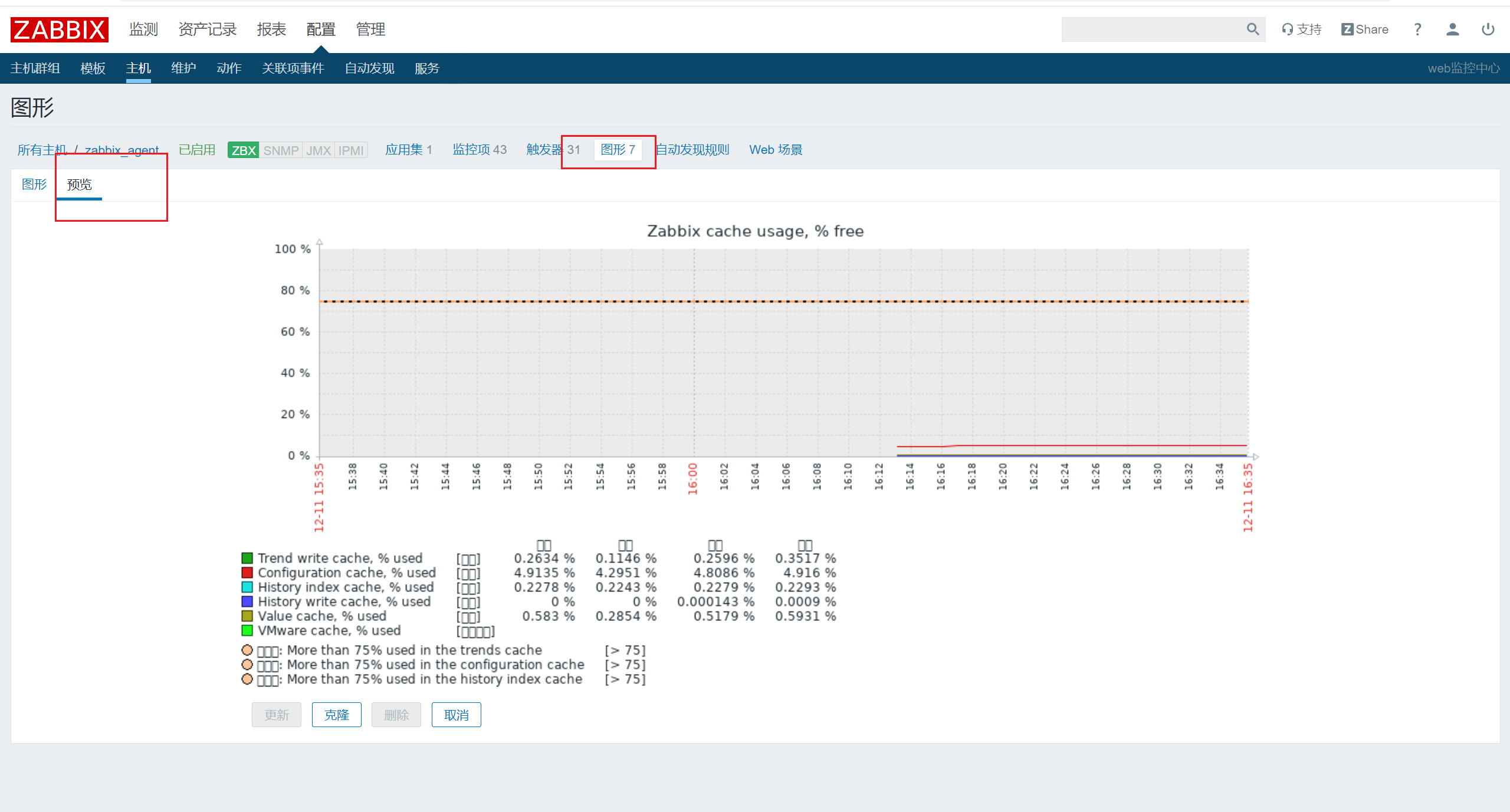Open the 图形 7 link
1510x812 pixels.
click(618, 150)
